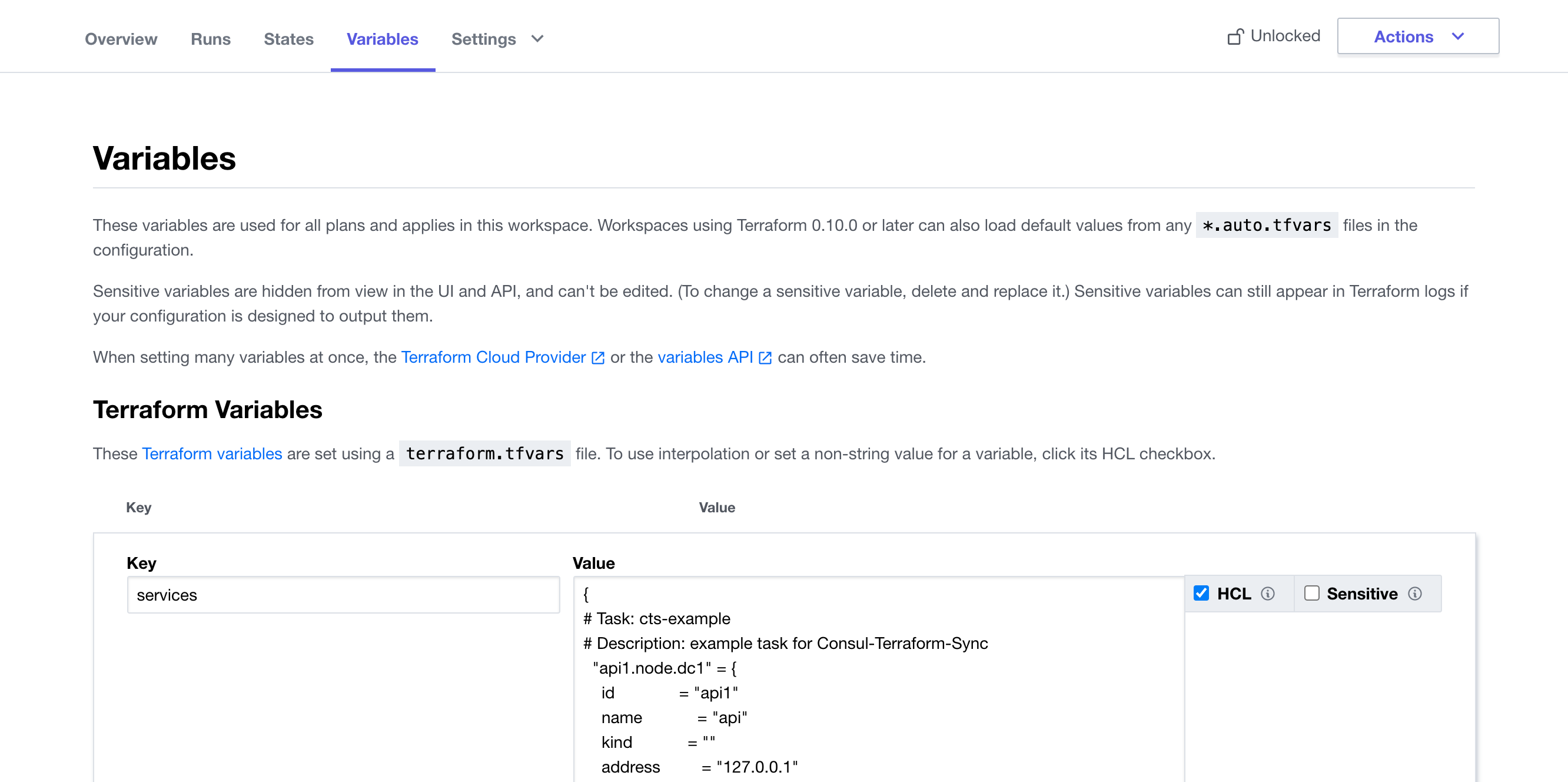Click the '"api1.node.dc1" = {' line
The width and height of the screenshot is (1568, 782).
pyautogui.click(x=665, y=669)
